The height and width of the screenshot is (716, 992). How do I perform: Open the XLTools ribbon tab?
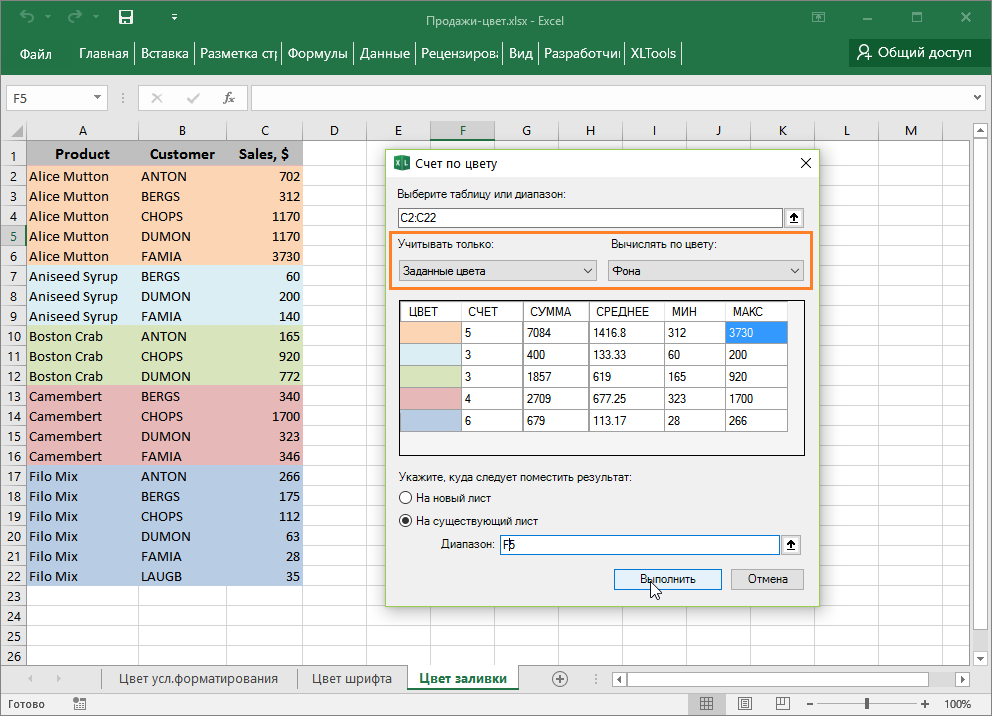click(x=651, y=53)
